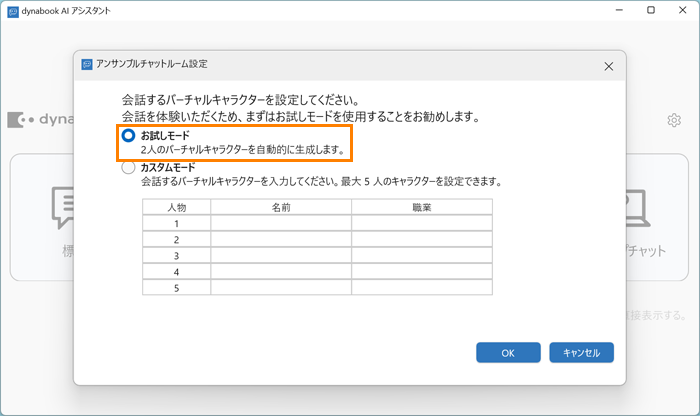Click occupation field for character 2
Image resolution: width=700 pixels, height=416 pixels.
(422, 239)
